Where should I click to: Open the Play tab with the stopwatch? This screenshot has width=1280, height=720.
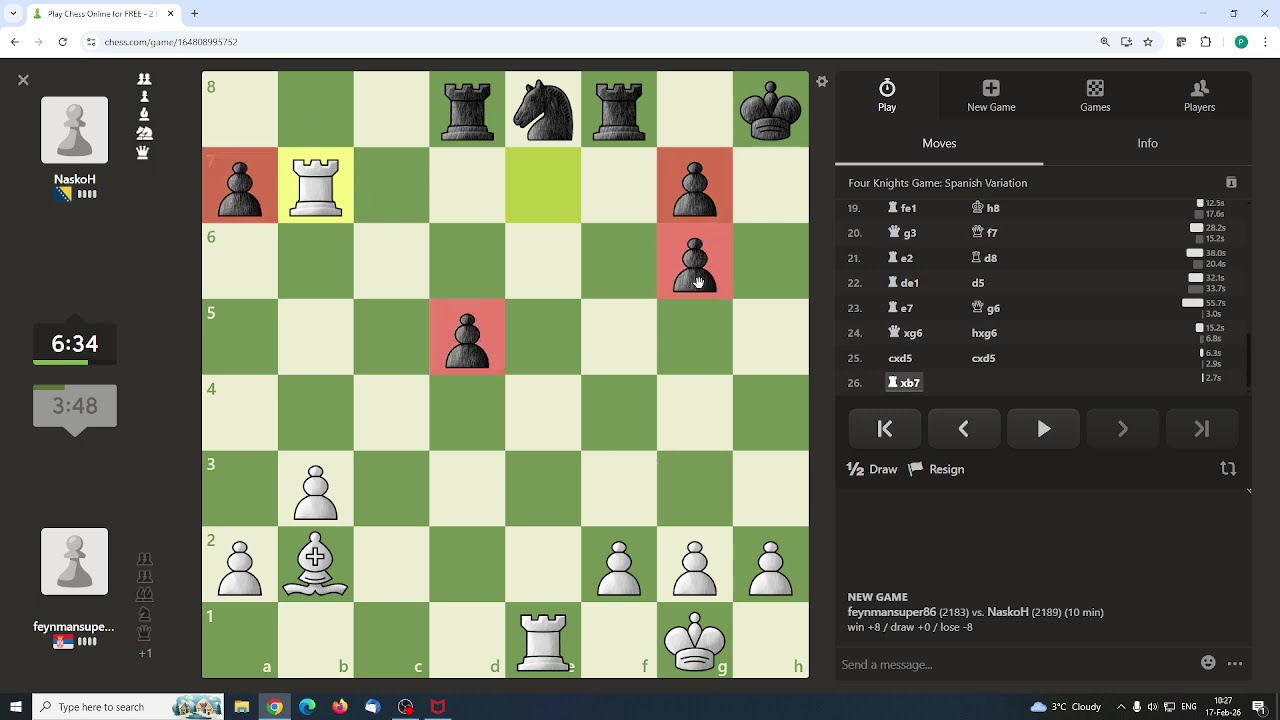point(887,96)
